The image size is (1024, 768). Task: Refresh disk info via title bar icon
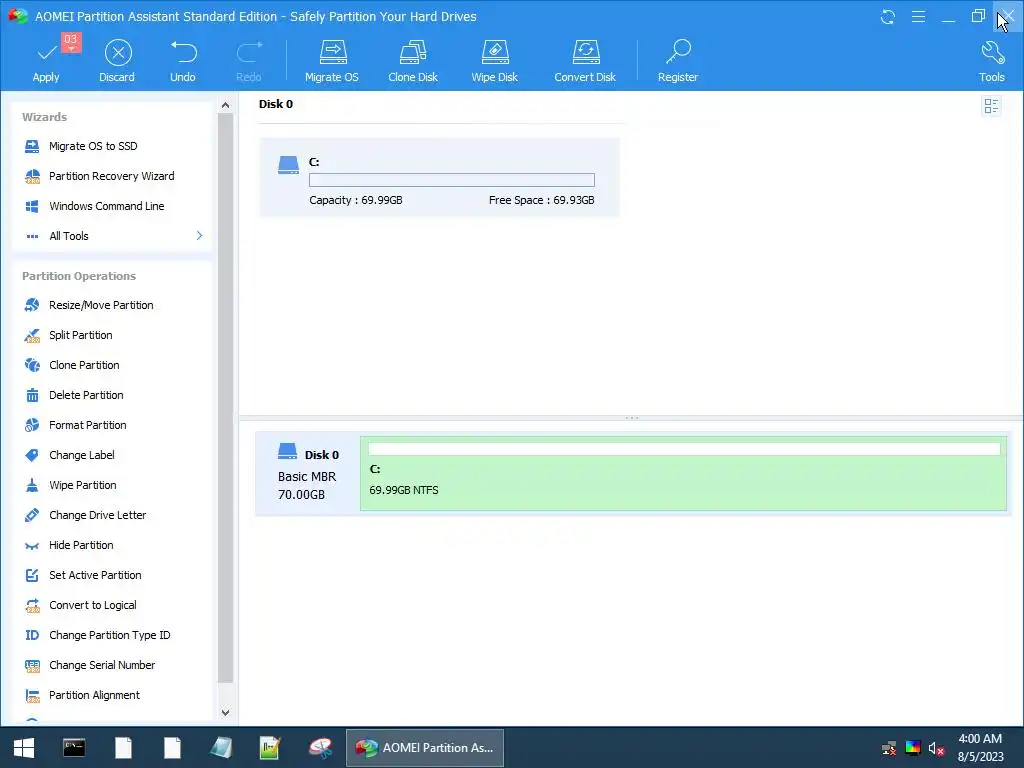pos(888,16)
